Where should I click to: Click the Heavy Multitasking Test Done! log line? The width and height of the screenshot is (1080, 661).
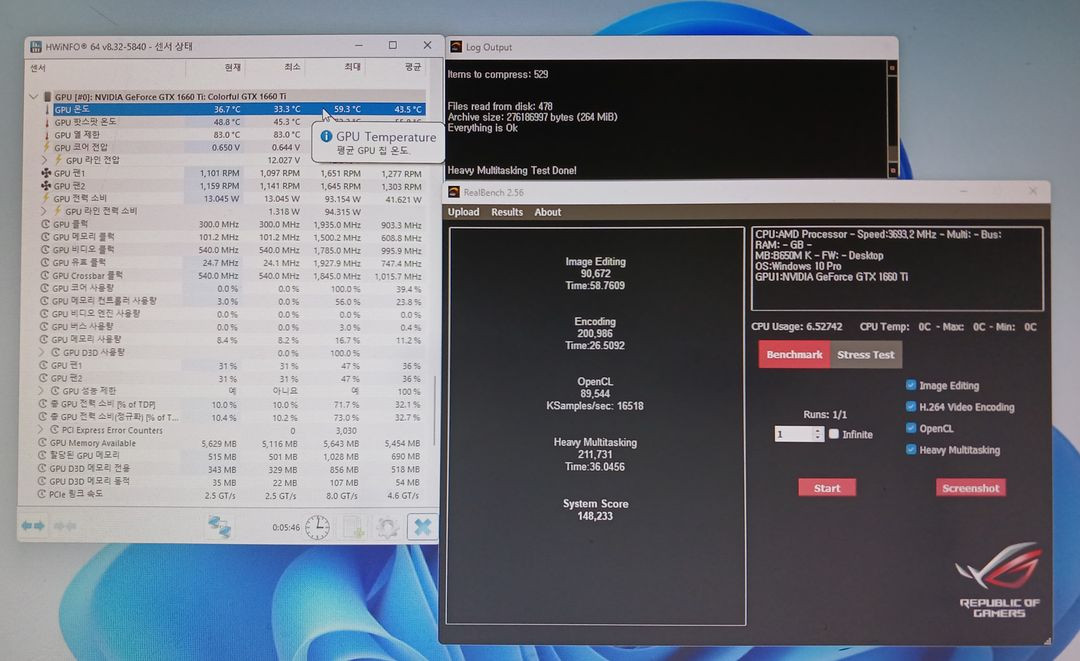[512, 170]
